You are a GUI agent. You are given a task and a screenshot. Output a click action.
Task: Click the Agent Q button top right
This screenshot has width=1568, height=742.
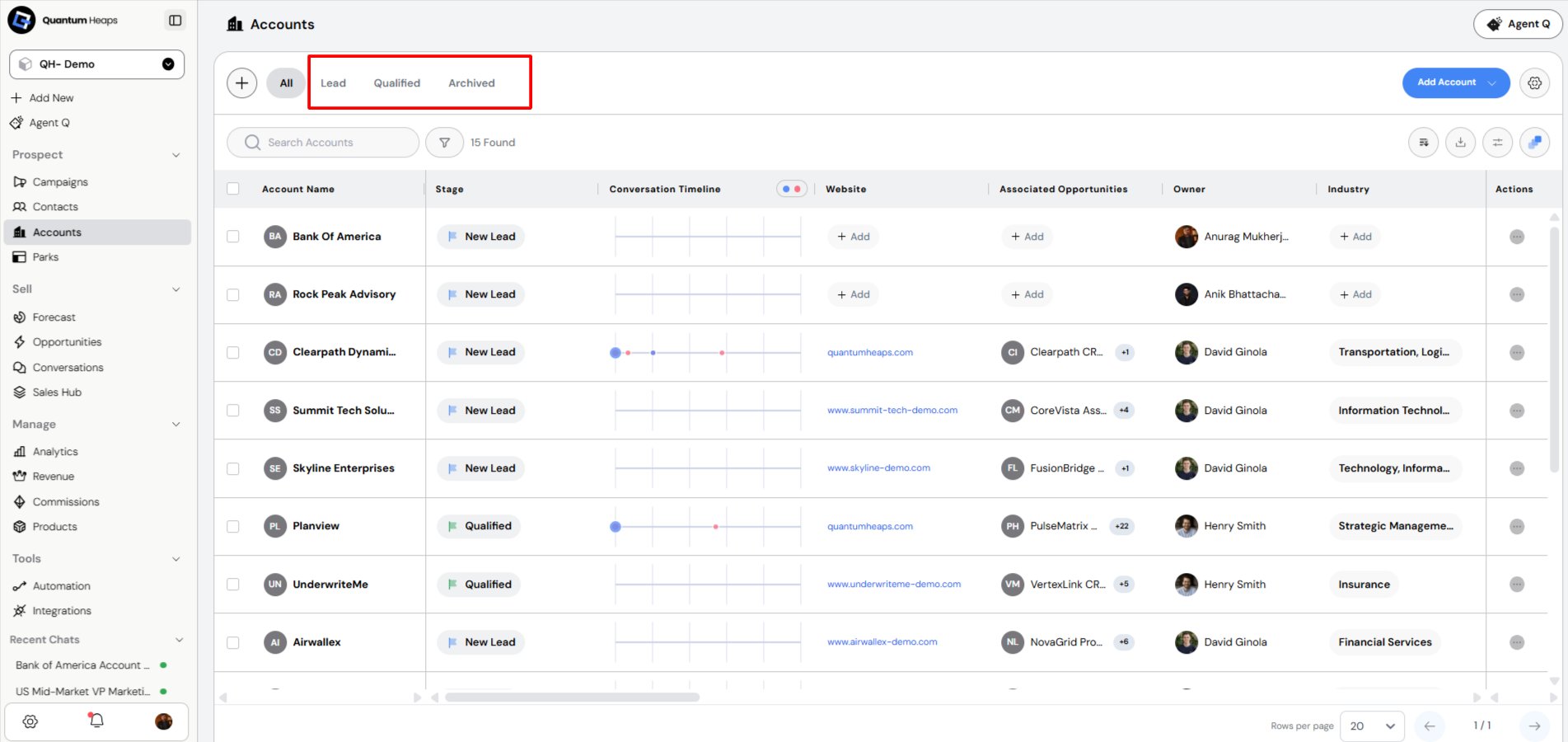1518,25
